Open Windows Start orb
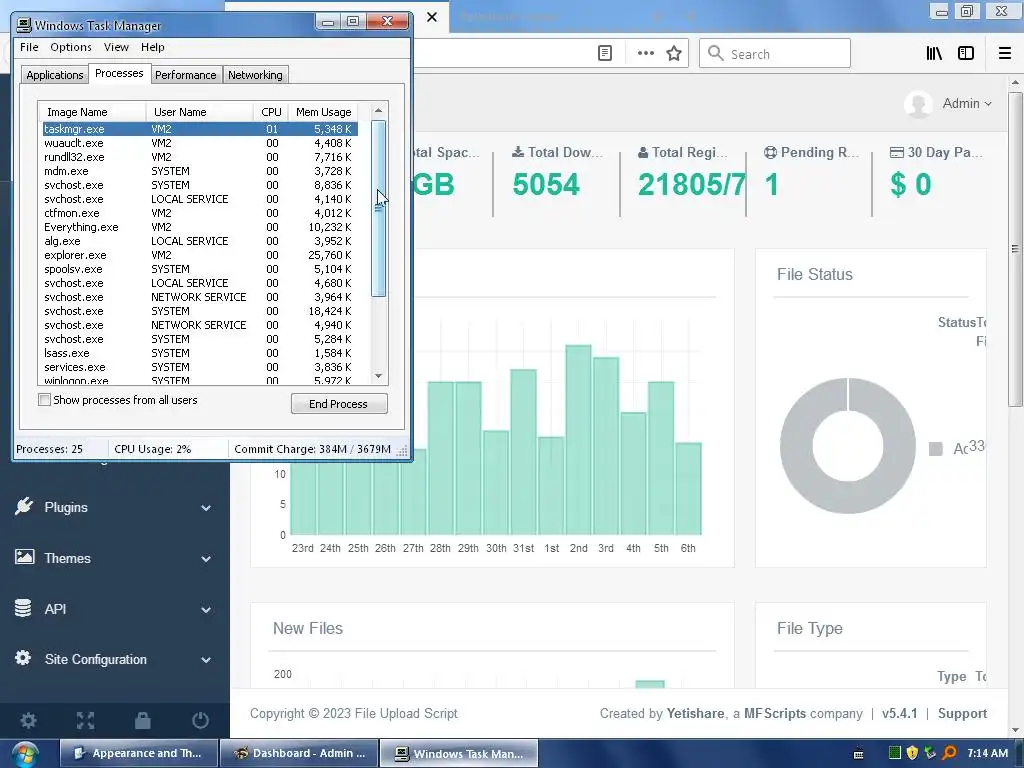This screenshot has width=1024, height=768. pyautogui.click(x=24, y=754)
